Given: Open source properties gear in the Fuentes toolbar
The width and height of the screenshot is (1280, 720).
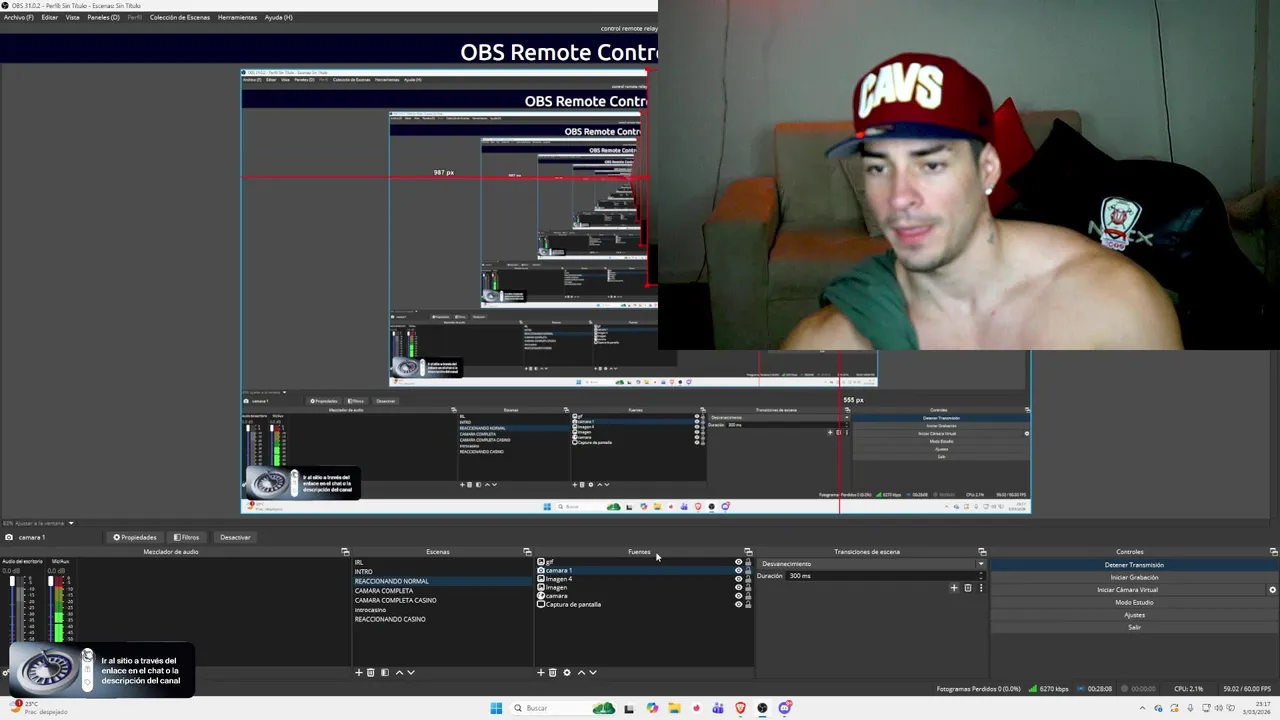Looking at the screenshot, I should point(567,672).
